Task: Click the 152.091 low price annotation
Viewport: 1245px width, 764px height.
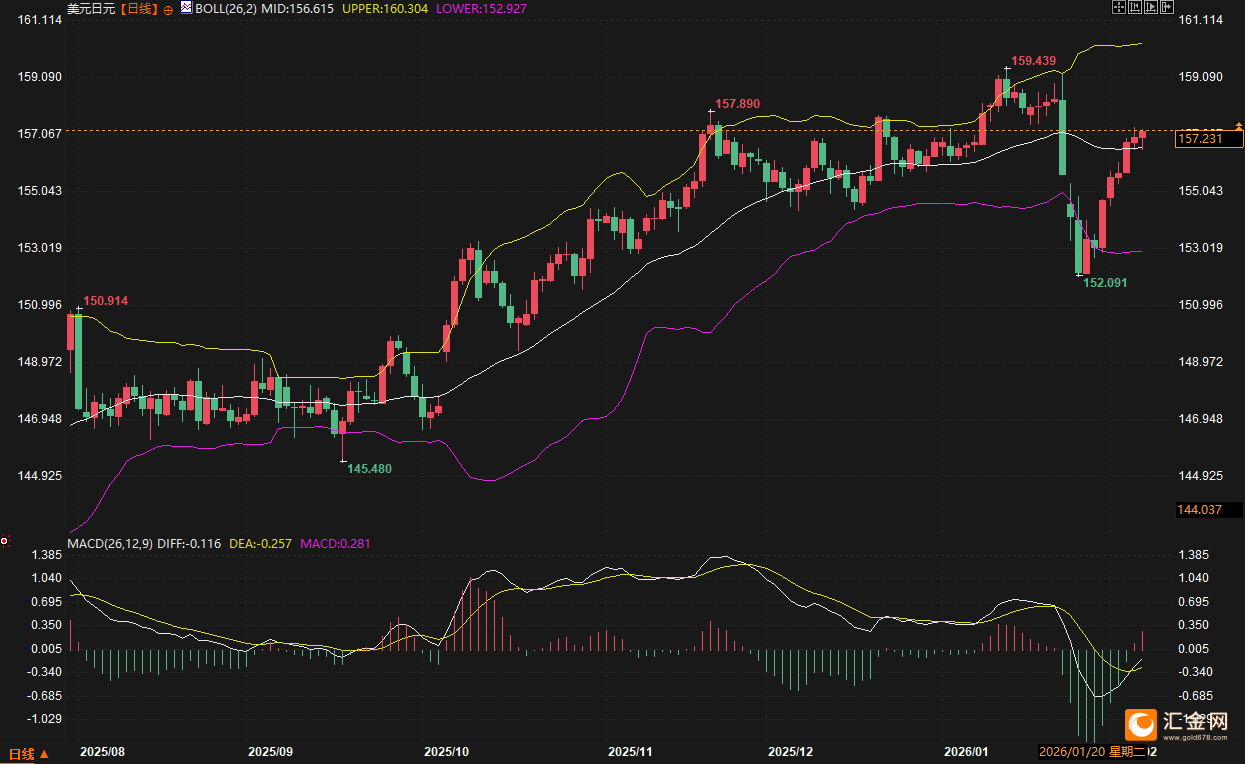Action: [1106, 283]
